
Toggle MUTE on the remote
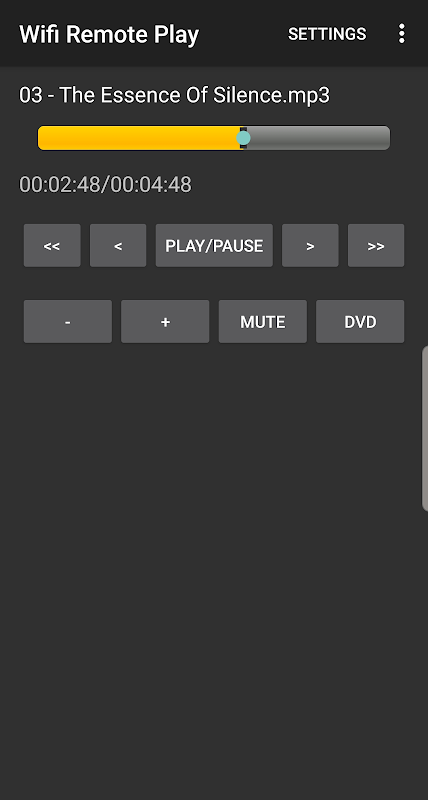(x=263, y=321)
